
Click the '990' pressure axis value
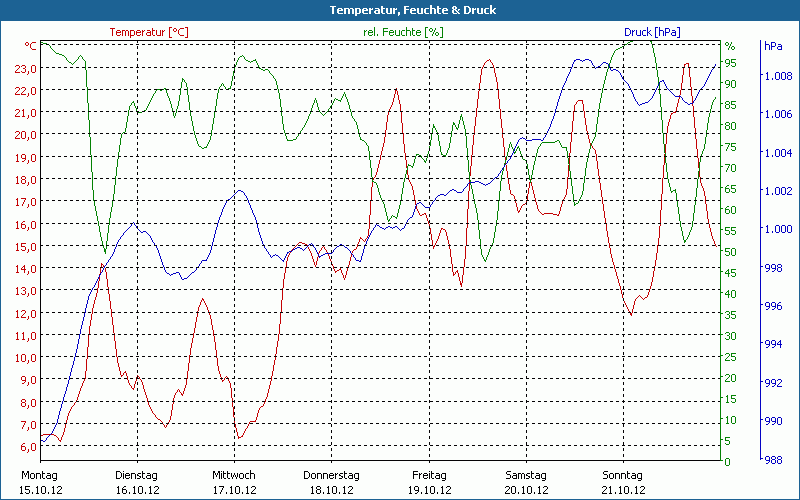(773, 421)
